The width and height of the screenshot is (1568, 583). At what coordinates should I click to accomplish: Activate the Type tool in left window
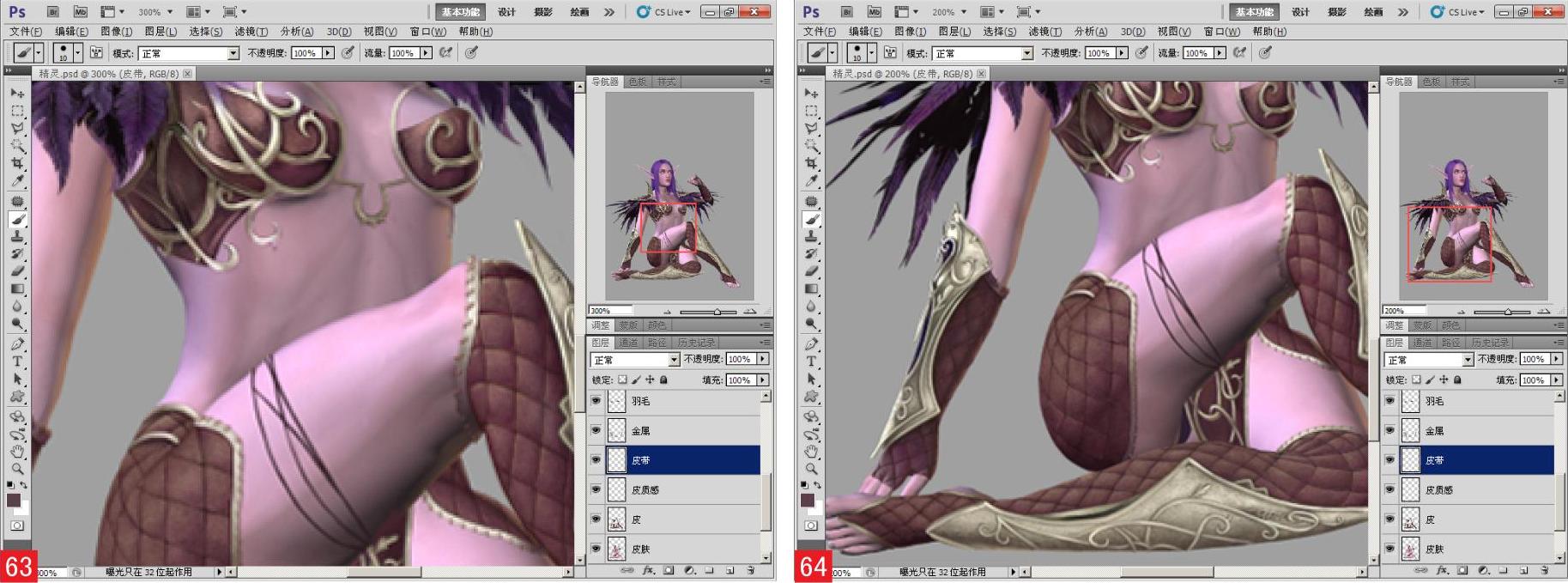pyautogui.click(x=17, y=361)
